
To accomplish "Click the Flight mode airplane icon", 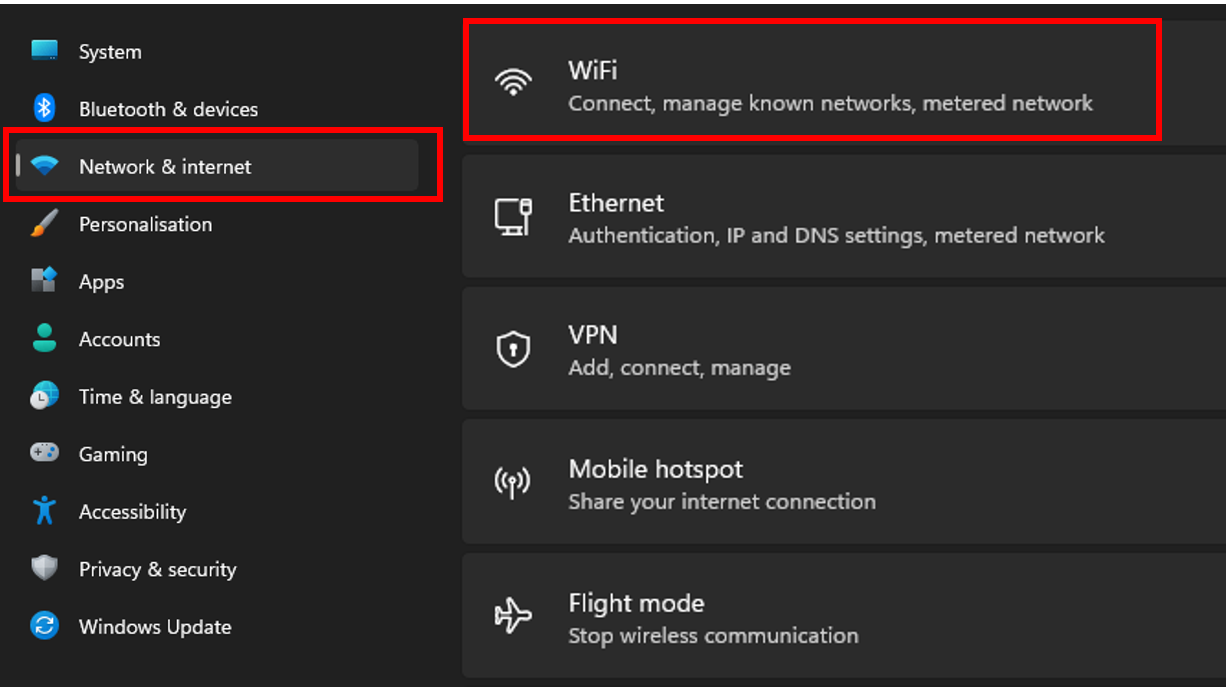I will [x=514, y=616].
